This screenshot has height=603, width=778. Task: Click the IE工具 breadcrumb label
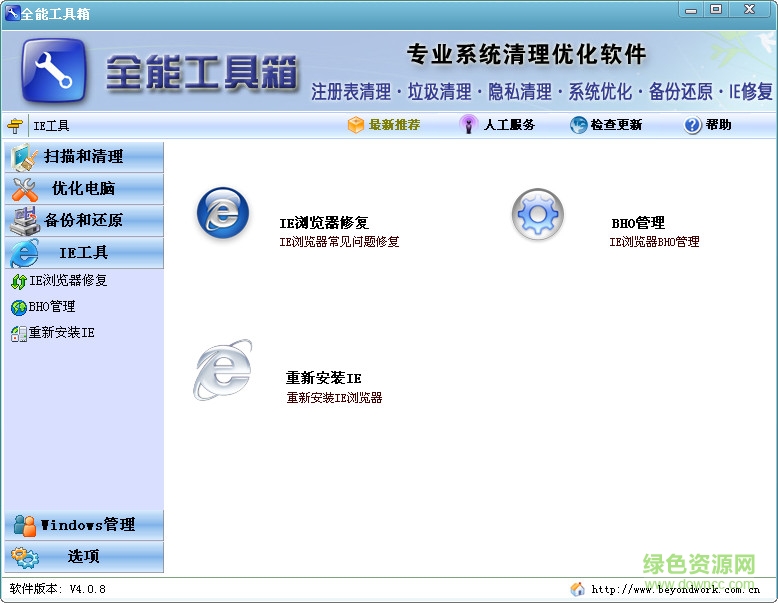(51, 126)
